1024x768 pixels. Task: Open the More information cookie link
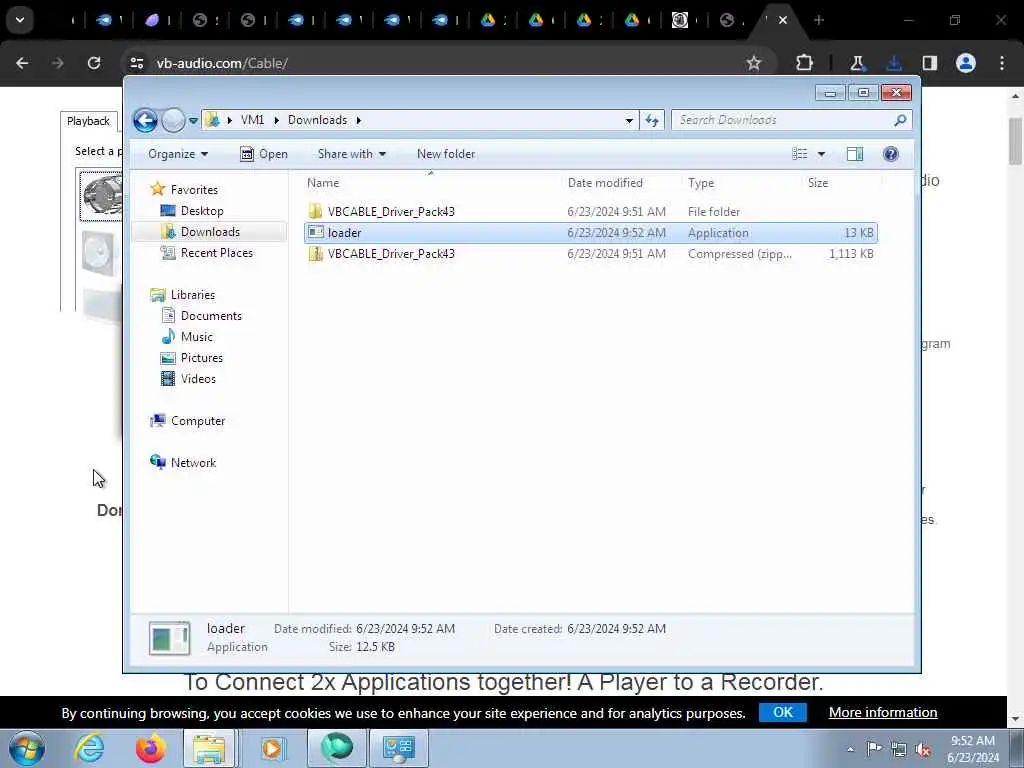tap(882, 712)
